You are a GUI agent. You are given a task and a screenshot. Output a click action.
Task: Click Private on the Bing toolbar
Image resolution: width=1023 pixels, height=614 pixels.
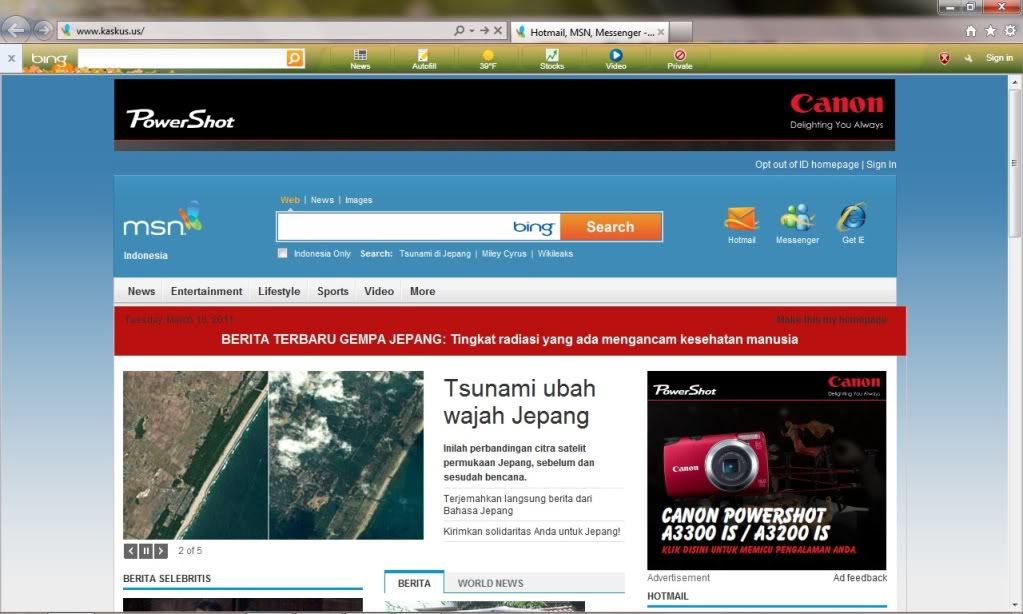tap(680, 59)
